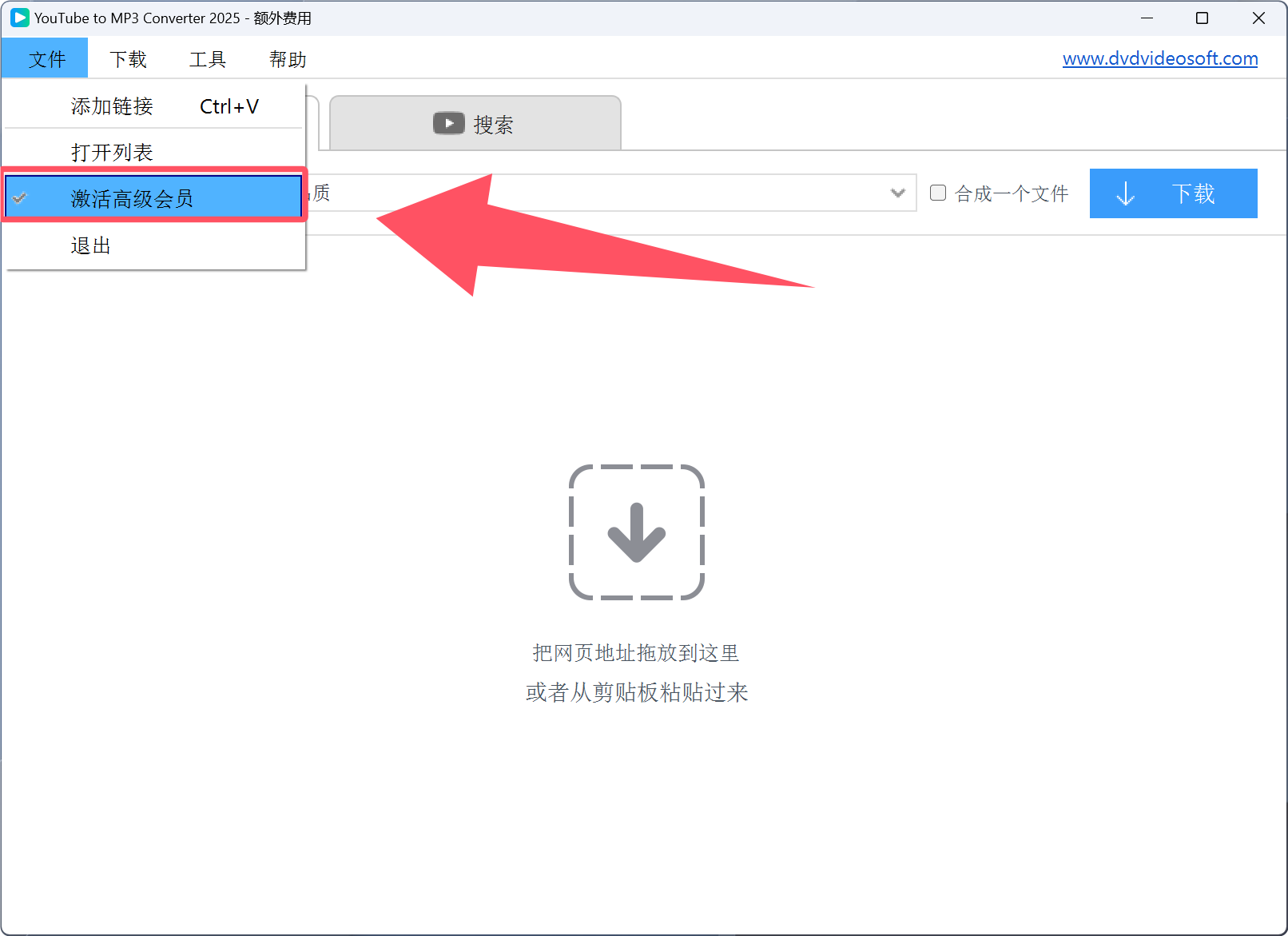Open the www.dvdvideosoft.com link
This screenshot has width=1288, height=936.
[x=1159, y=58]
